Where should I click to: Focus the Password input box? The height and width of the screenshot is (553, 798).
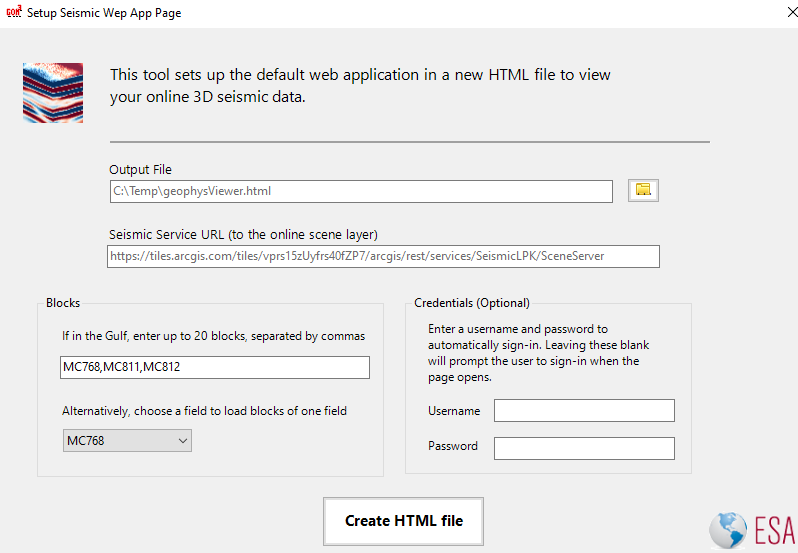584,447
